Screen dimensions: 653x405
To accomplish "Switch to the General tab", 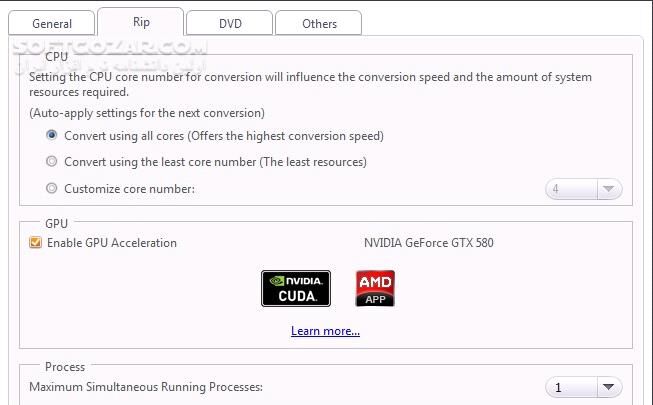I will pyautogui.click(x=52, y=23).
